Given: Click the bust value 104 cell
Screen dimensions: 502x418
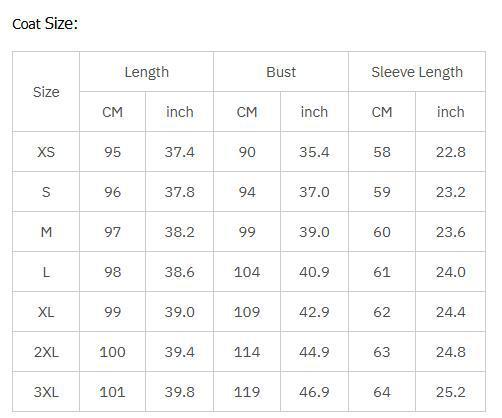Looking at the screenshot, I should 247,272.
